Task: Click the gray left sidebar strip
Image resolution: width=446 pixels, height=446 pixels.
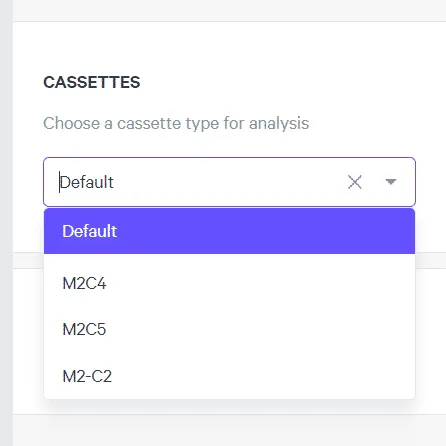Action: [6, 223]
